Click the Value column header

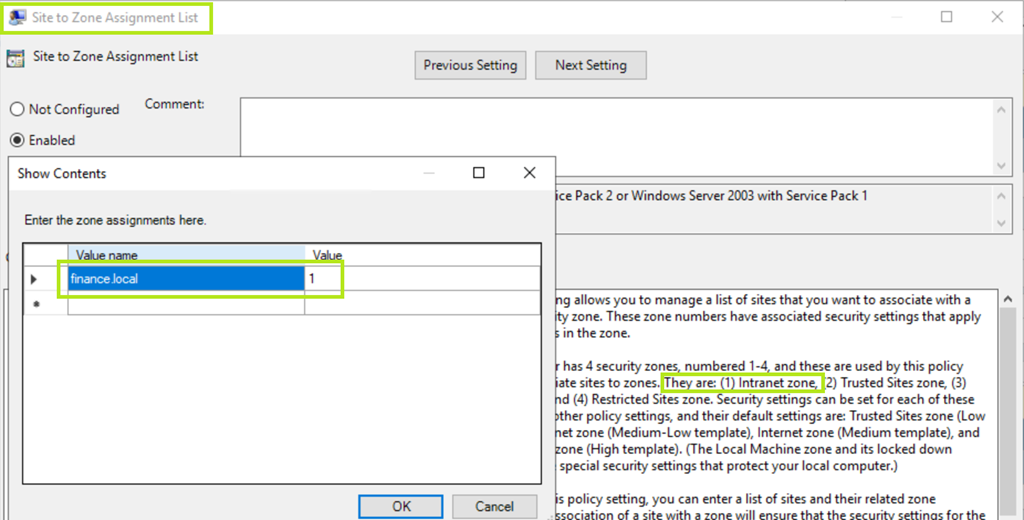(x=423, y=255)
